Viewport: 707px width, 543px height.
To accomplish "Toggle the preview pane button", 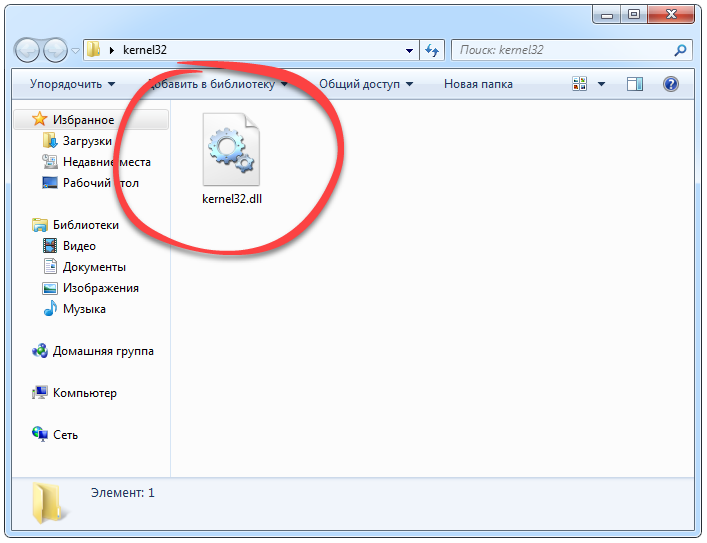I will (635, 84).
